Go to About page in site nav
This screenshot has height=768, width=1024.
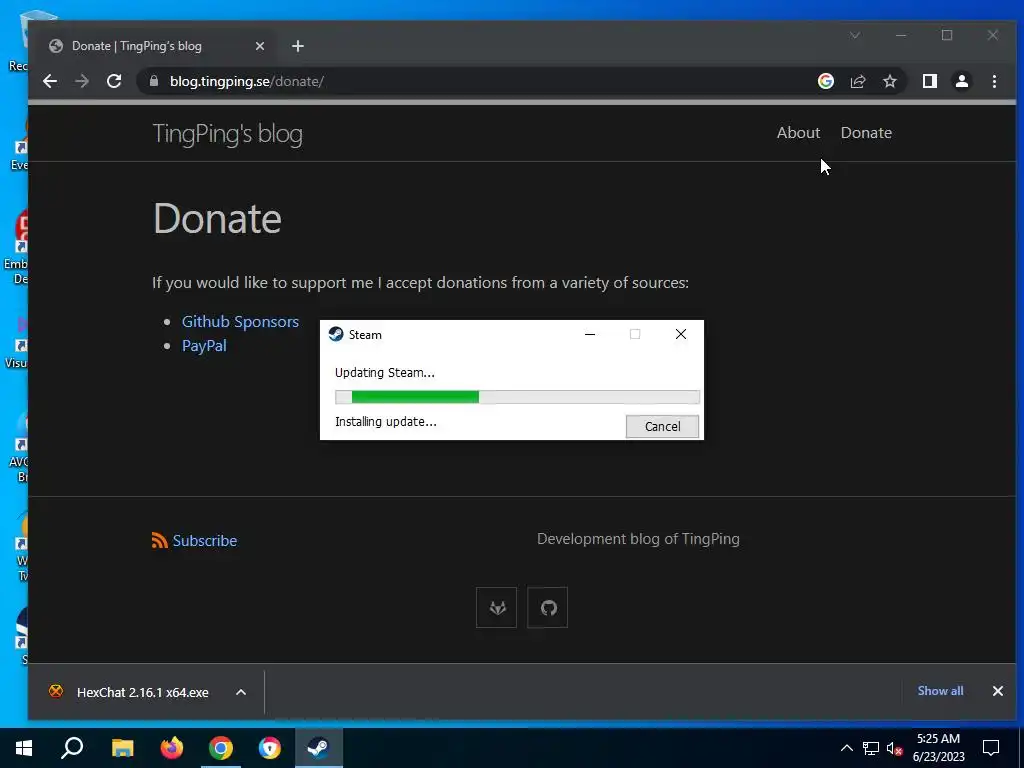click(x=798, y=133)
